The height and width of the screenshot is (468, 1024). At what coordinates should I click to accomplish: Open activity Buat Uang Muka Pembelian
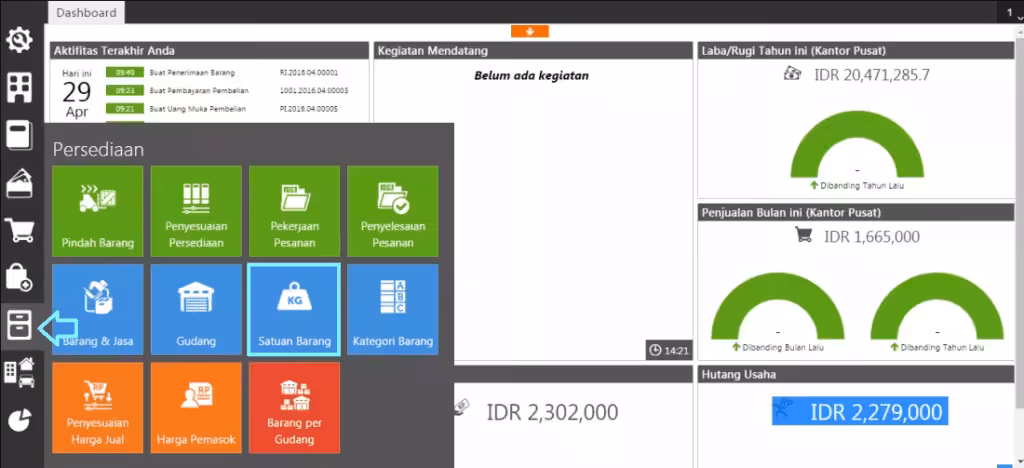tap(198, 109)
